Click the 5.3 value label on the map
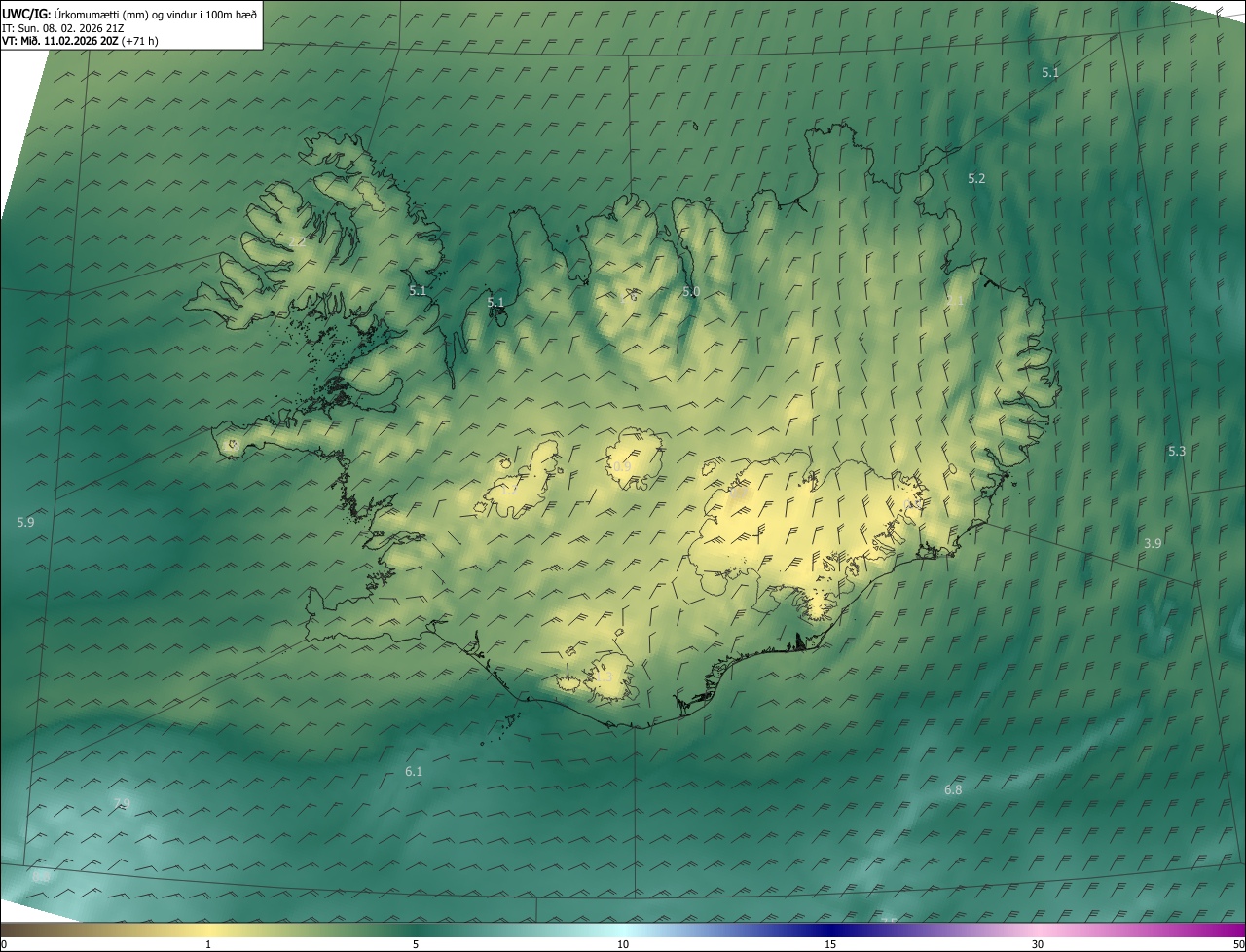1246x952 pixels. [1177, 451]
